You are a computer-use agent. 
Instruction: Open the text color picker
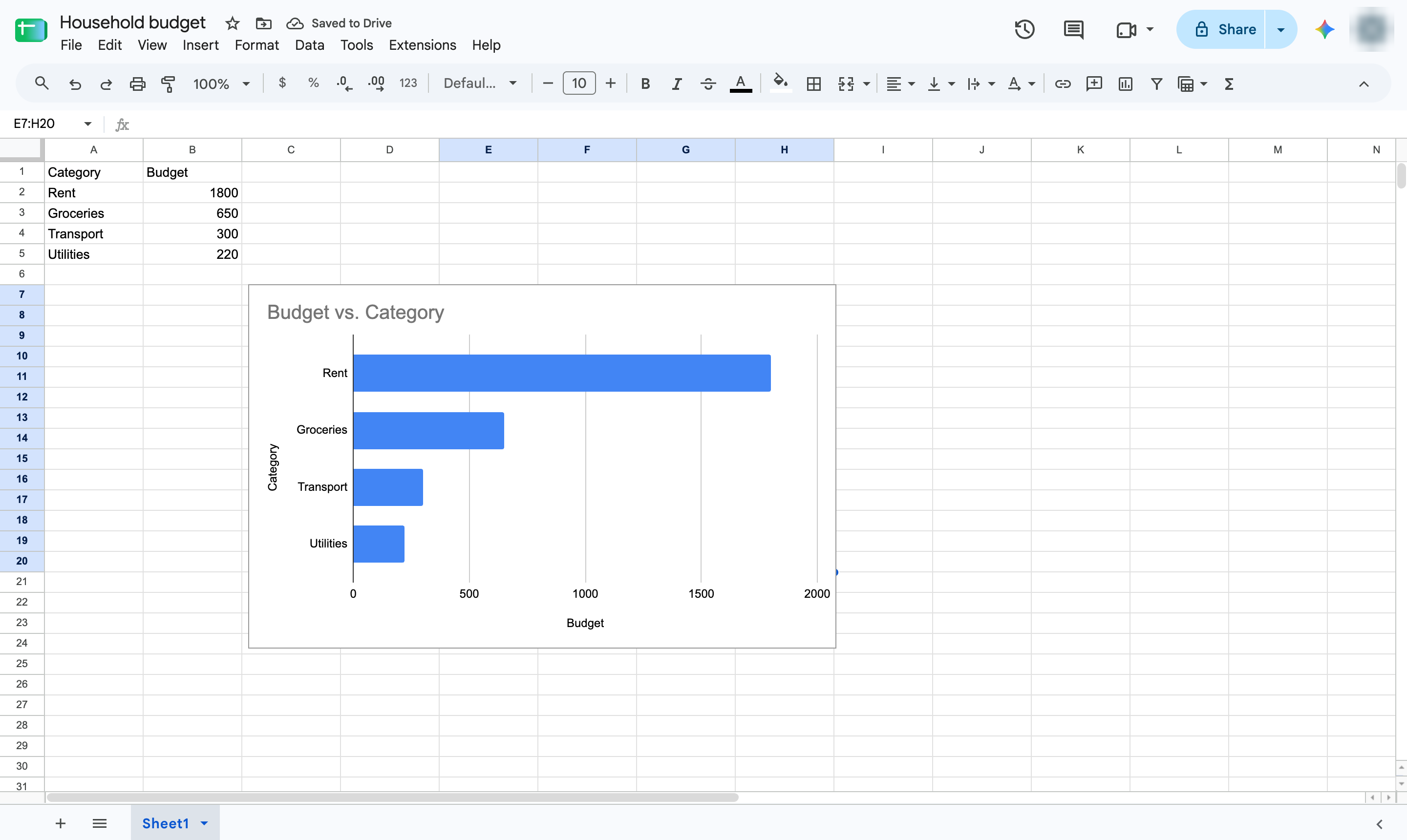point(741,84)
